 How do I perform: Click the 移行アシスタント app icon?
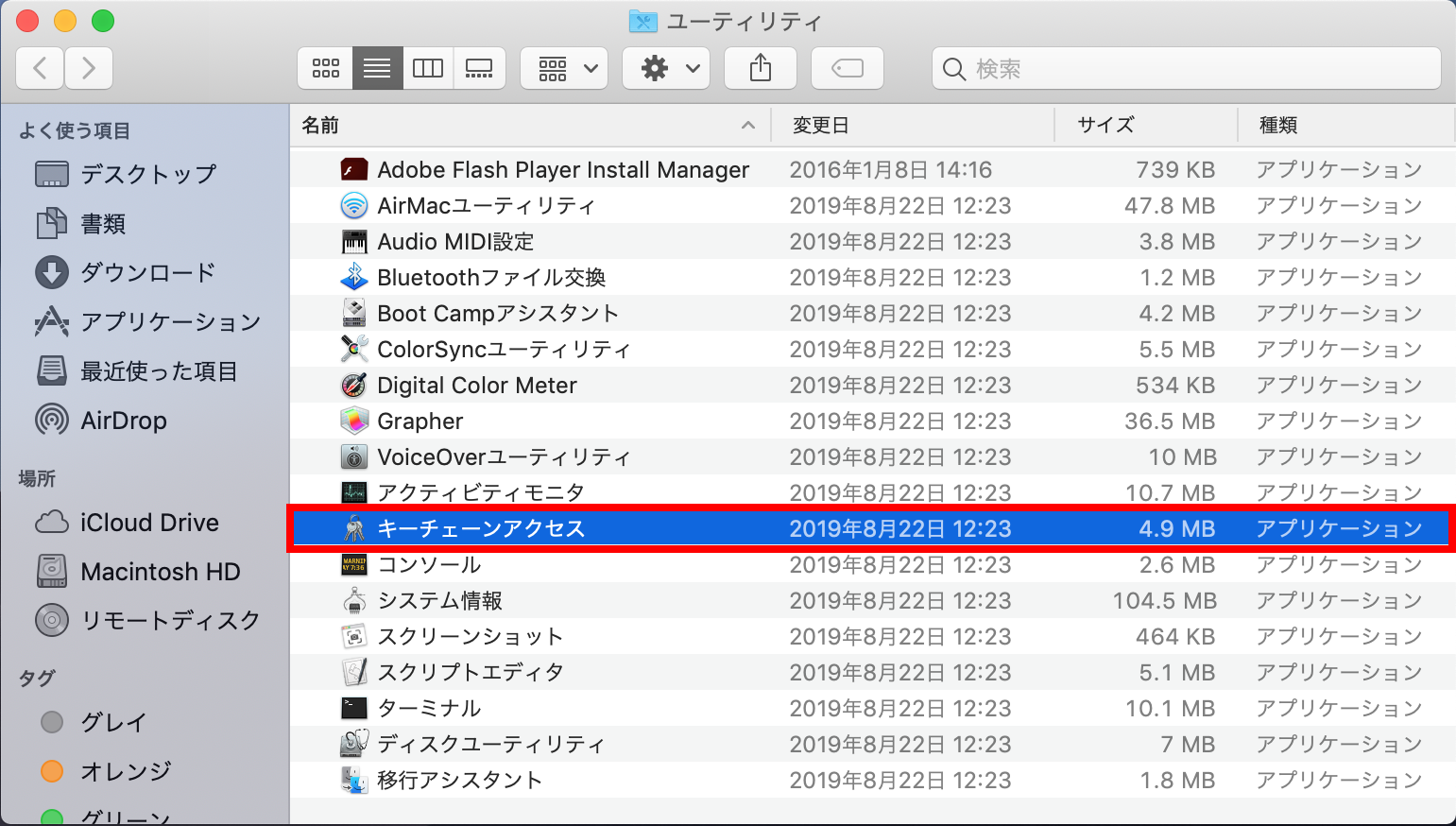pyautogui.click(x=354, y=781)
